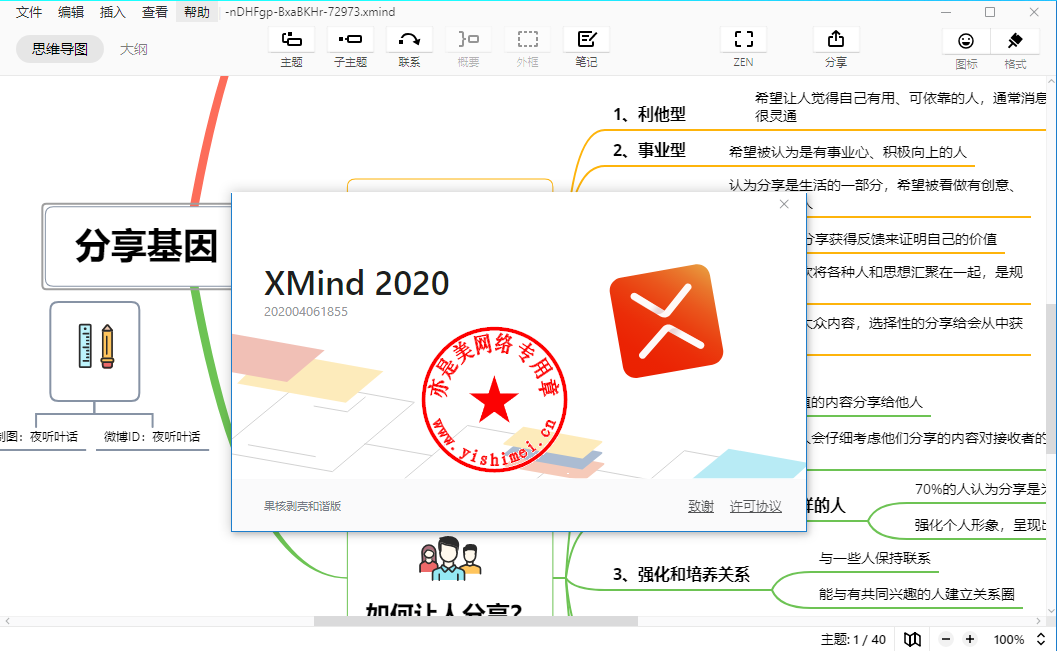This screenshot has width=1057, height=651.
Task: Close the XMind 2020 about dialog
Action: click(784, 204)
